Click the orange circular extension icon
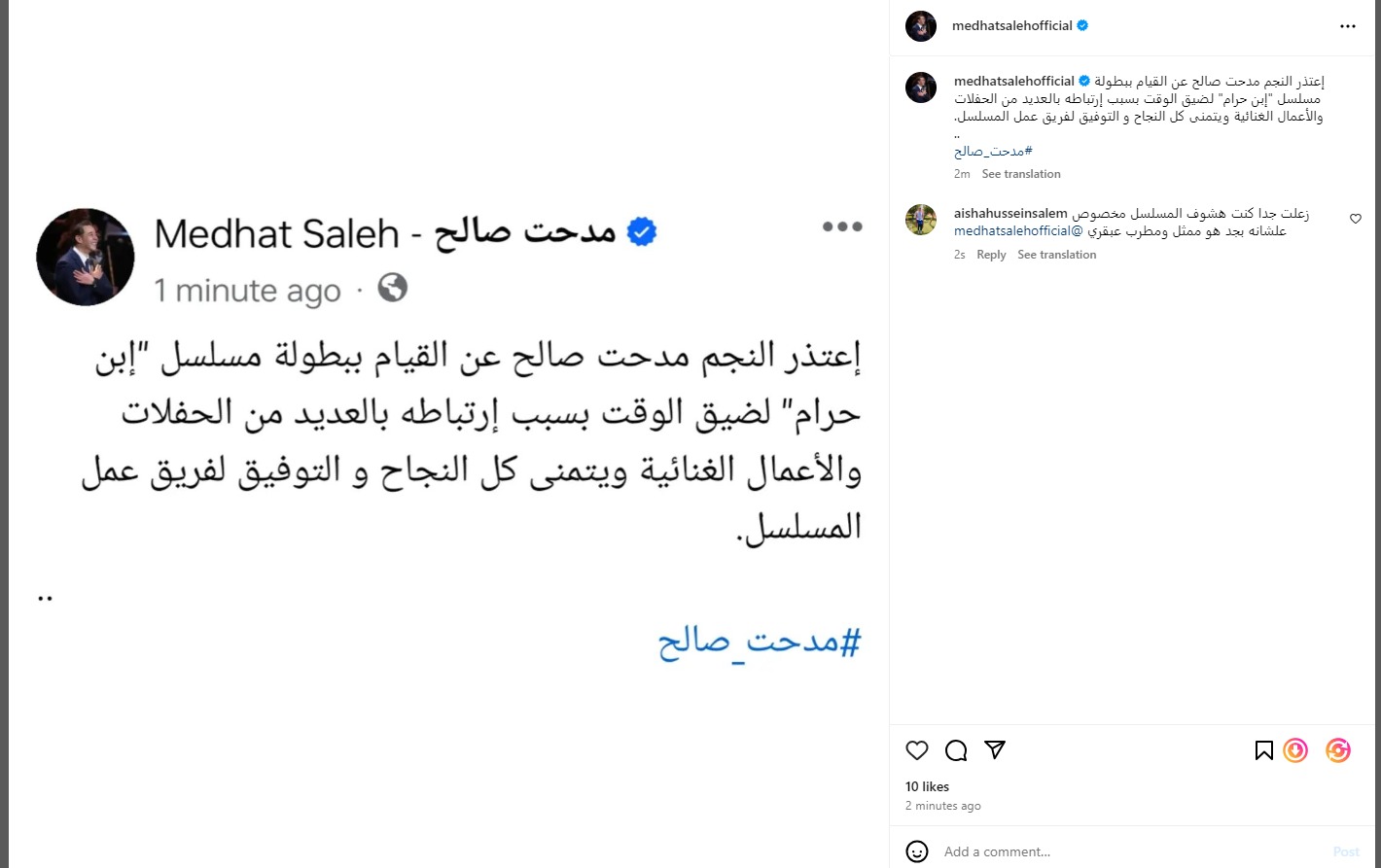This screenshot has height=868, width=1381. pyautogui.click(x=1295, y=750)
